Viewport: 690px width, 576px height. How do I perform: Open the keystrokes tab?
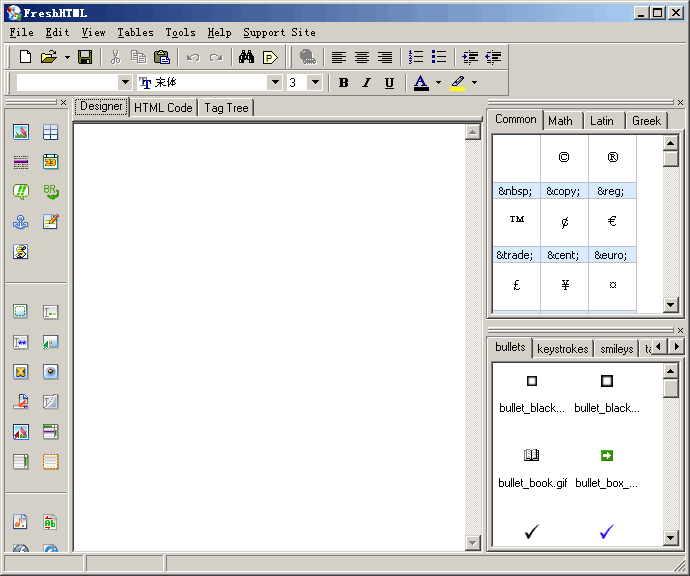pyautogui.click(x=563, y=349)
